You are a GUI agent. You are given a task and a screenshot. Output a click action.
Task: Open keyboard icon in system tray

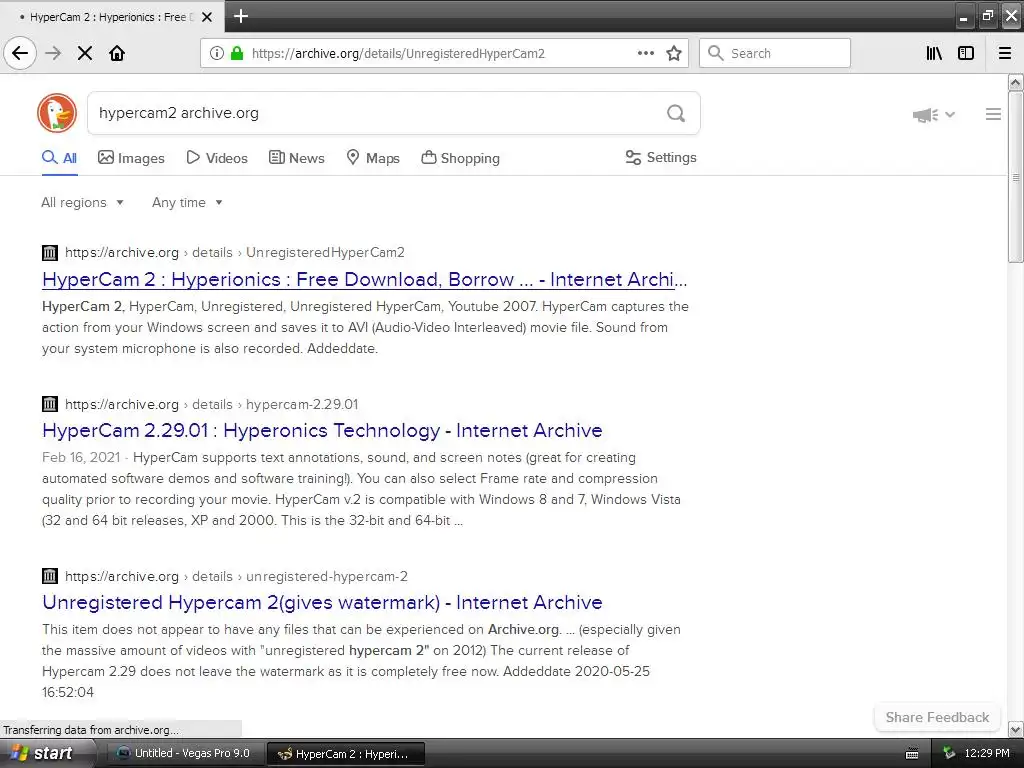coord(912,754)
